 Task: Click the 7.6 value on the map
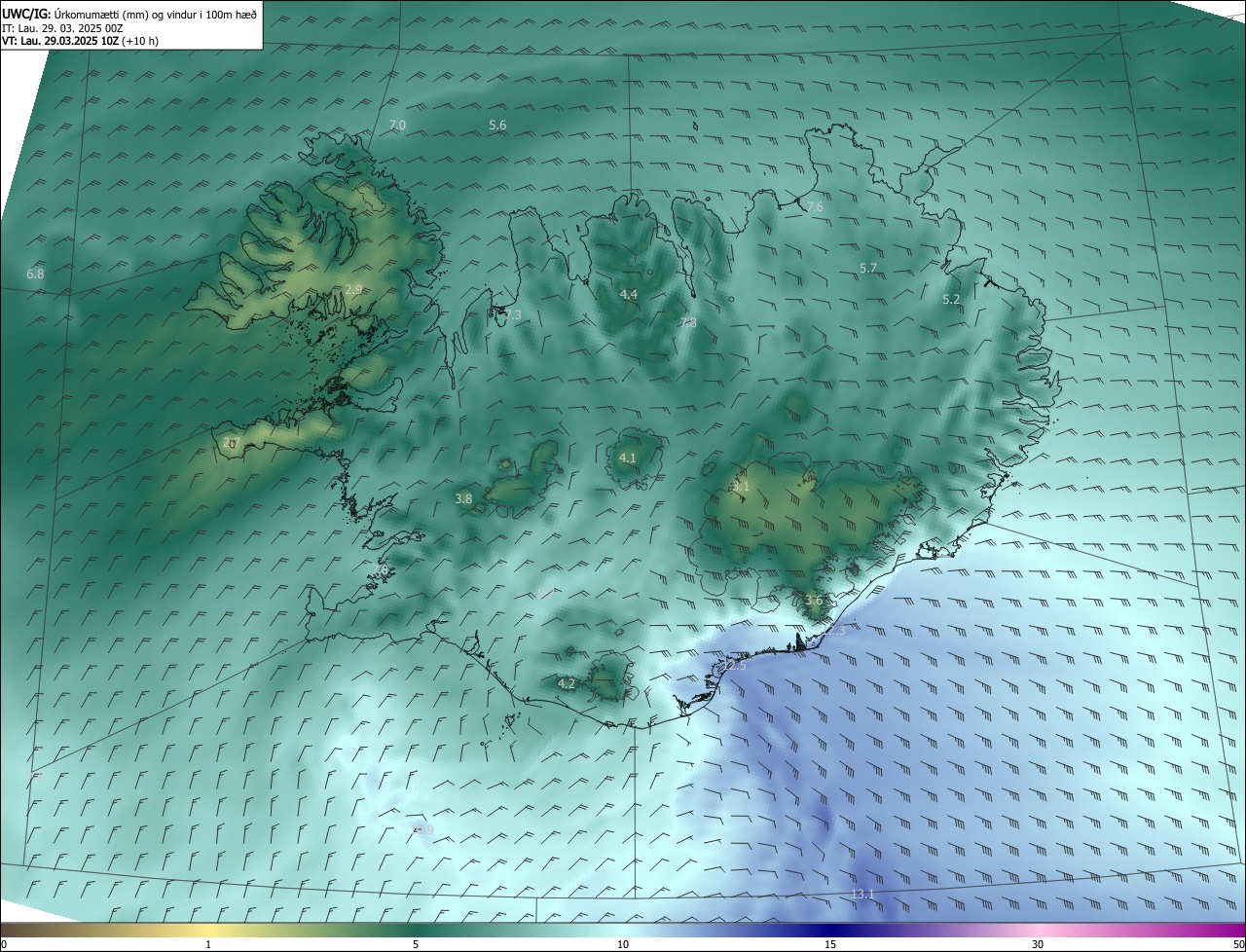coord(815,206)
